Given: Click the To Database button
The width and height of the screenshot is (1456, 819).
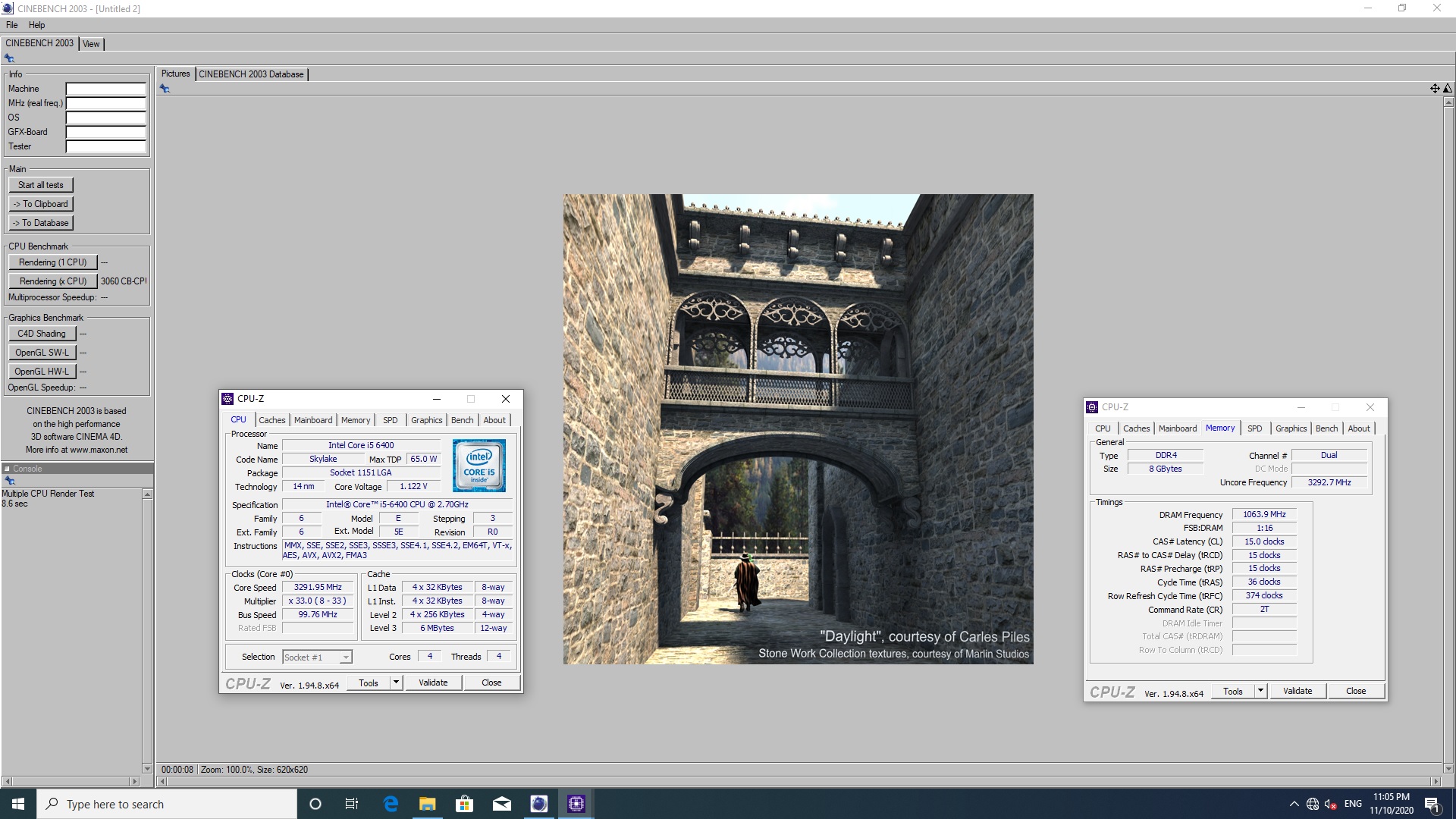Looking at the screenshot, I should click(41, 223).
